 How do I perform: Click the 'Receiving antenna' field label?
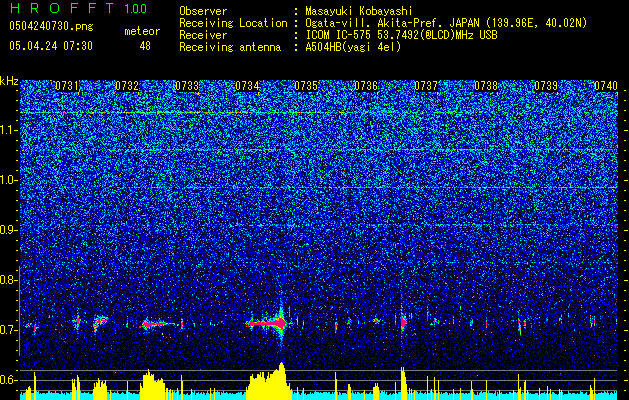230,47
